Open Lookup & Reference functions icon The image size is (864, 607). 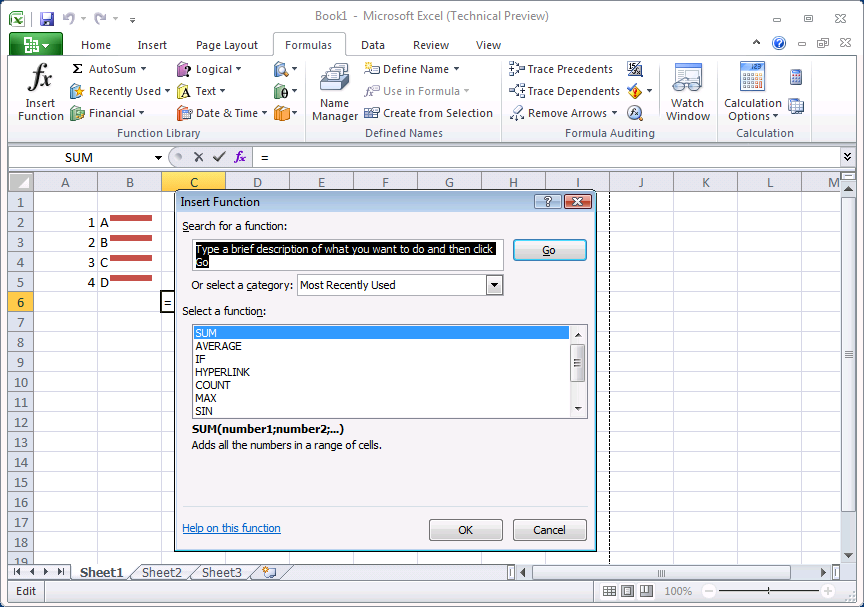pos(285,69)
